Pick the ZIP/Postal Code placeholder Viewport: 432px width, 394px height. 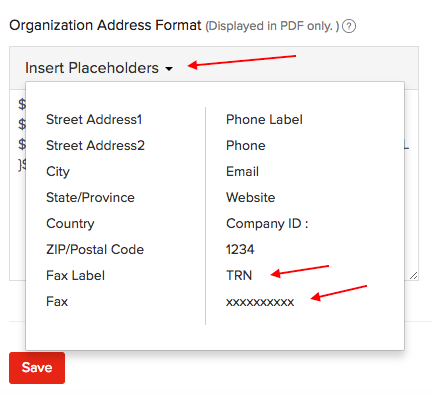95,249
